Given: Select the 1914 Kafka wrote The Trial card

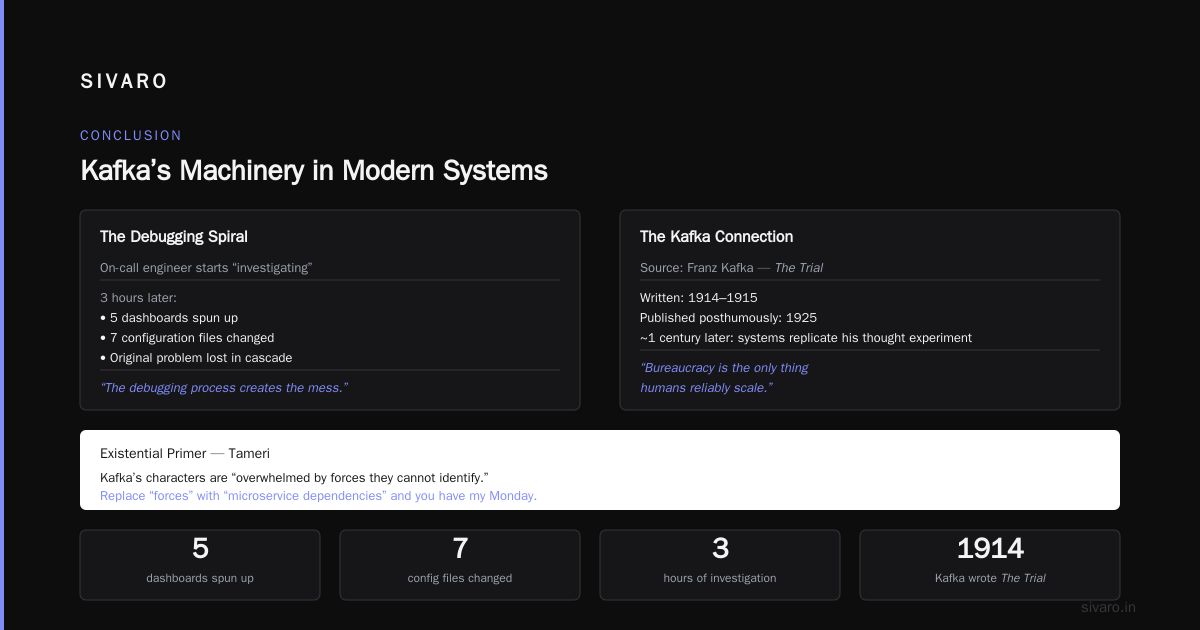Looking at the screenshot, I should [990, 565].
